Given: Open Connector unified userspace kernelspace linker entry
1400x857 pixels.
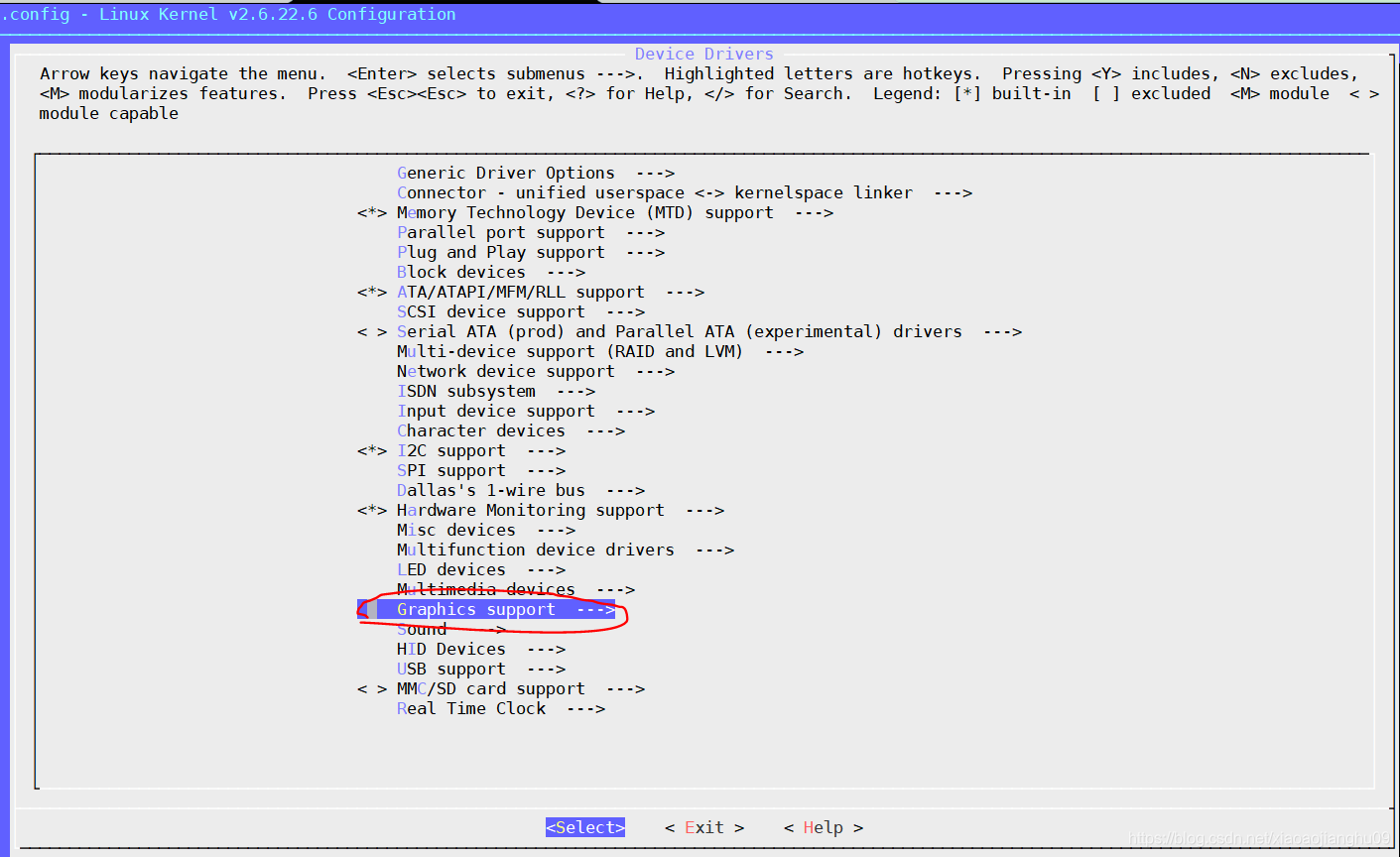Looking at the screenshot, I should coord(685,192).
